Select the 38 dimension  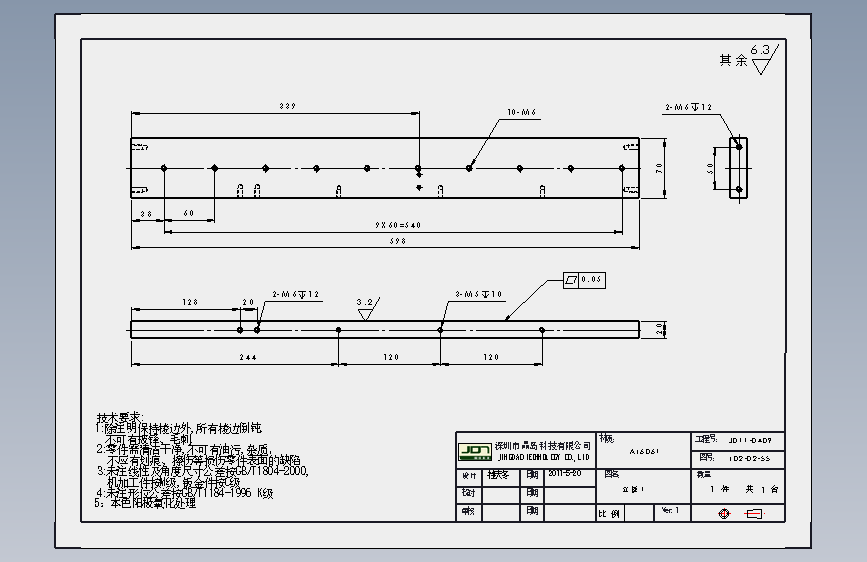click(146, 214)
